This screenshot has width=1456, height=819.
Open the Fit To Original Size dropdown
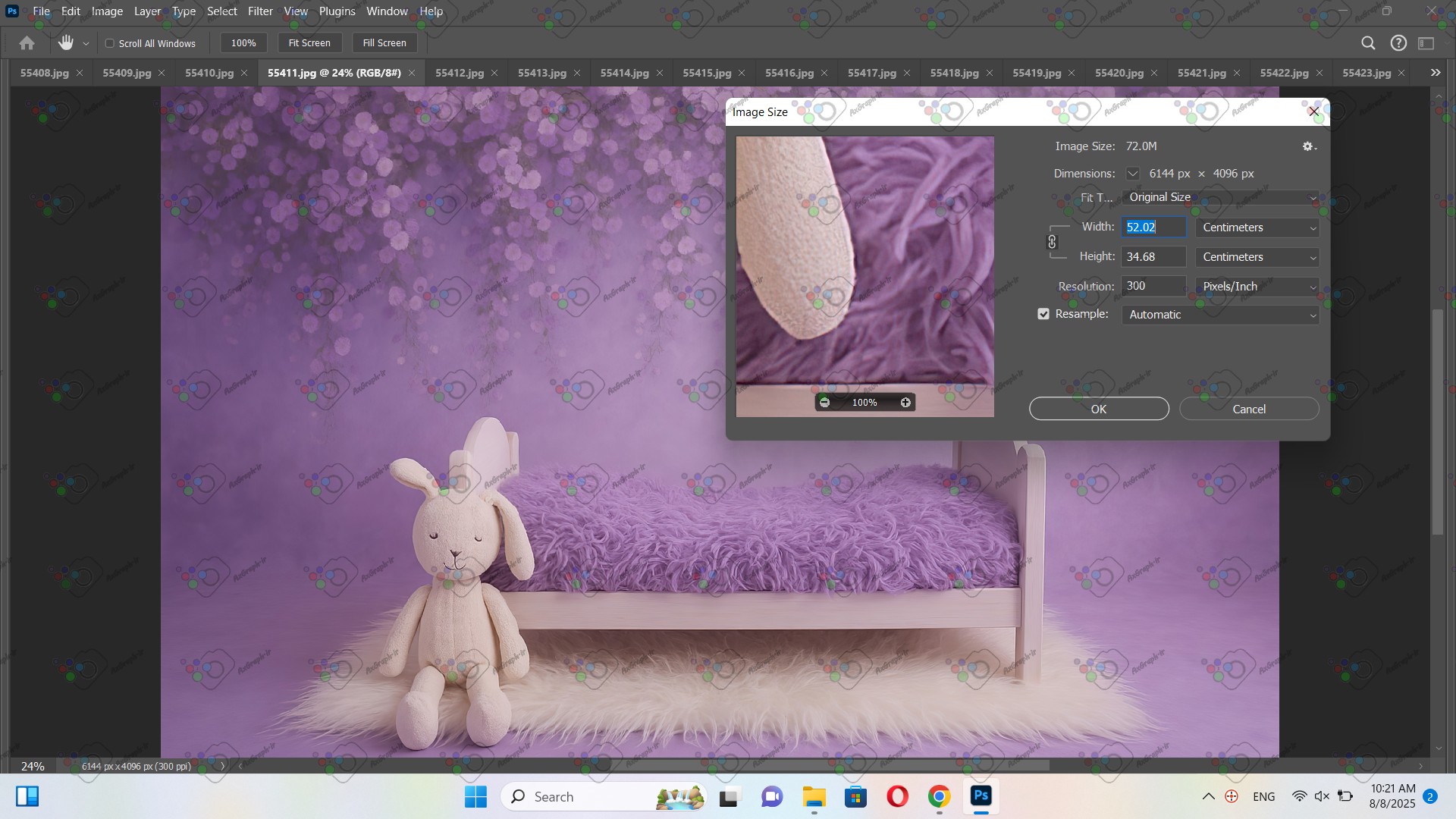[x=1220, y=197]
